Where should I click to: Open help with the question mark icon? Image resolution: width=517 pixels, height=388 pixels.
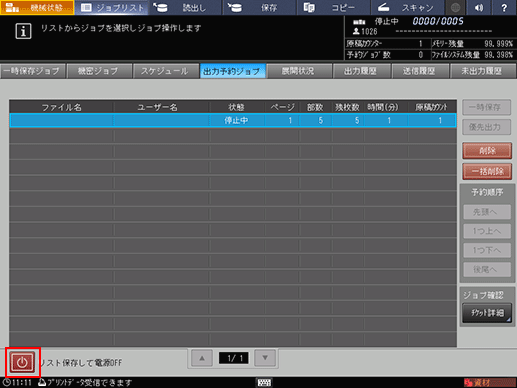504,7
